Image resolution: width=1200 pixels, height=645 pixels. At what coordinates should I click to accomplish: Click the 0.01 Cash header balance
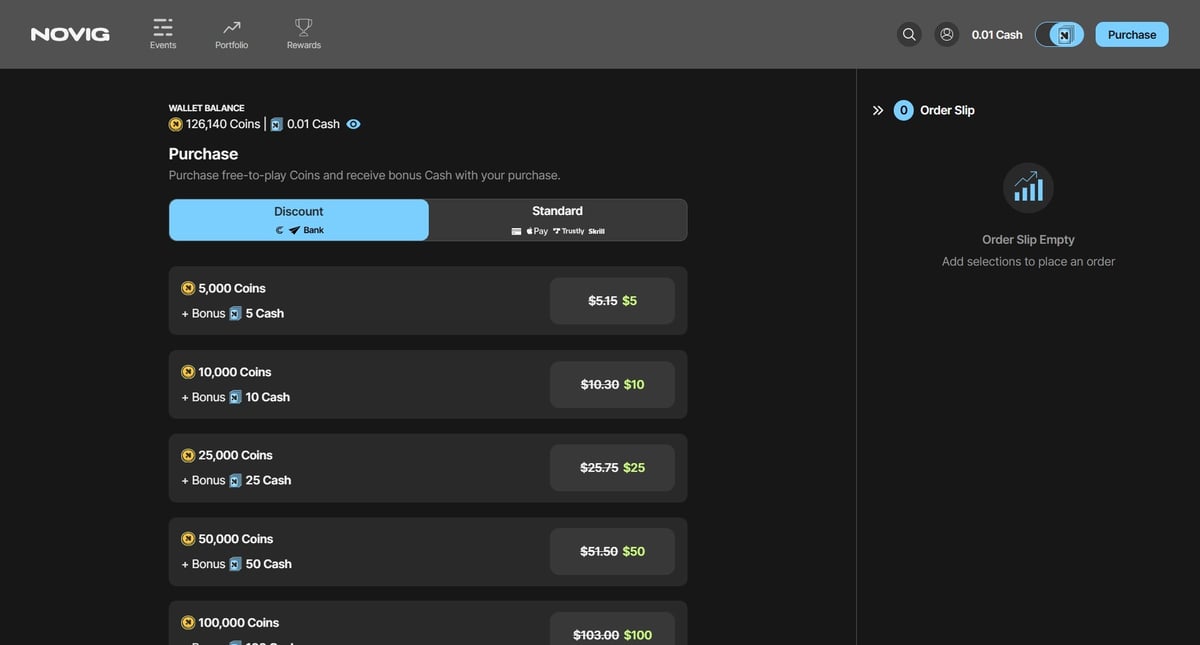click(x=997, y=35)
